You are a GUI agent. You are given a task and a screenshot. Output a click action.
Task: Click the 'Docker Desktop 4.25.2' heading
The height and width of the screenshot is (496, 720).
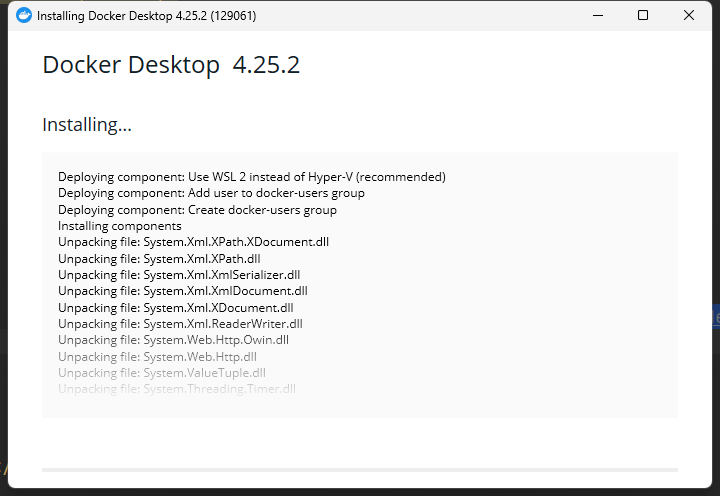pos(171,65)
